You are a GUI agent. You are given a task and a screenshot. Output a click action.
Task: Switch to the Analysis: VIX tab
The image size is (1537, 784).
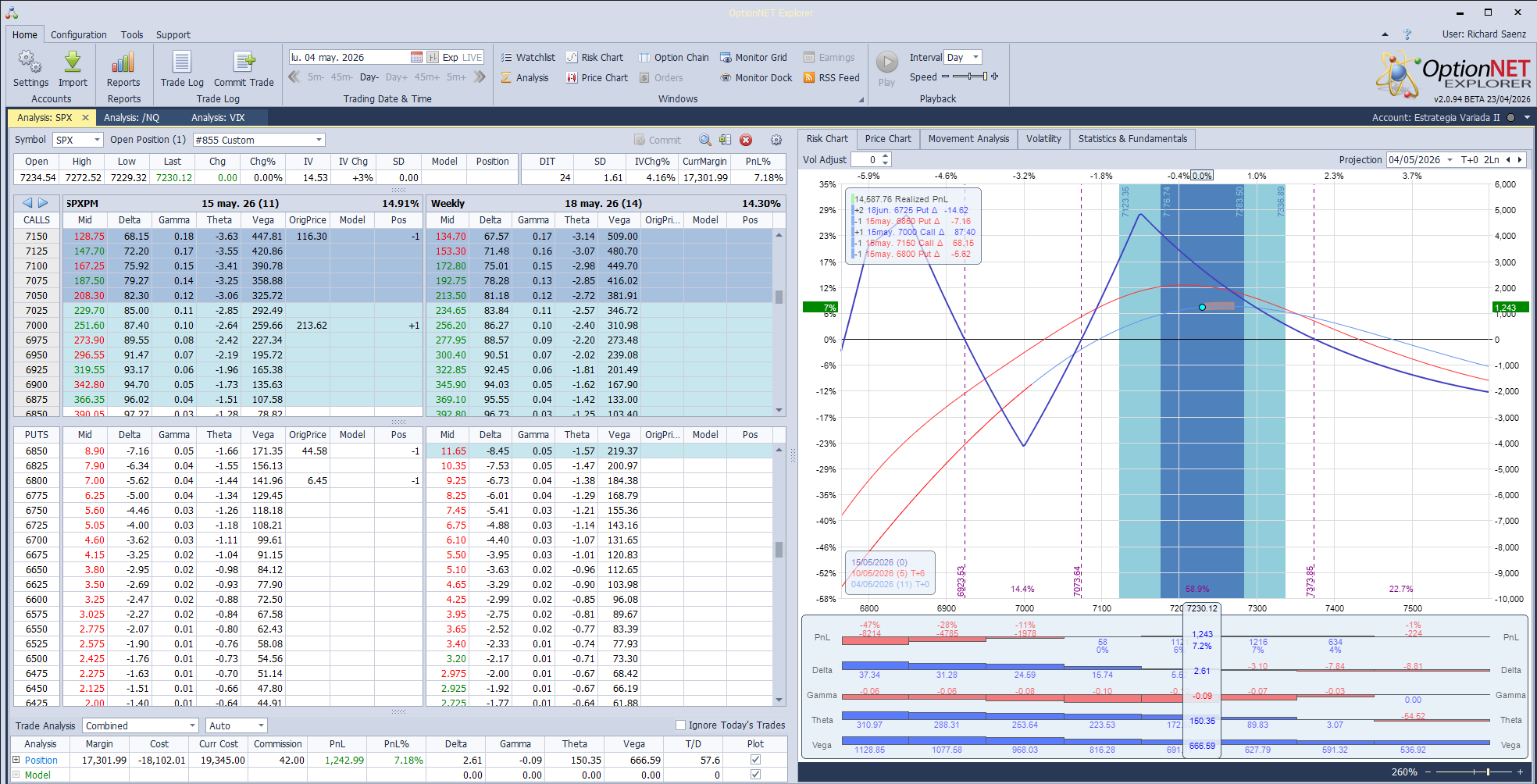click(x=218, y=117)
